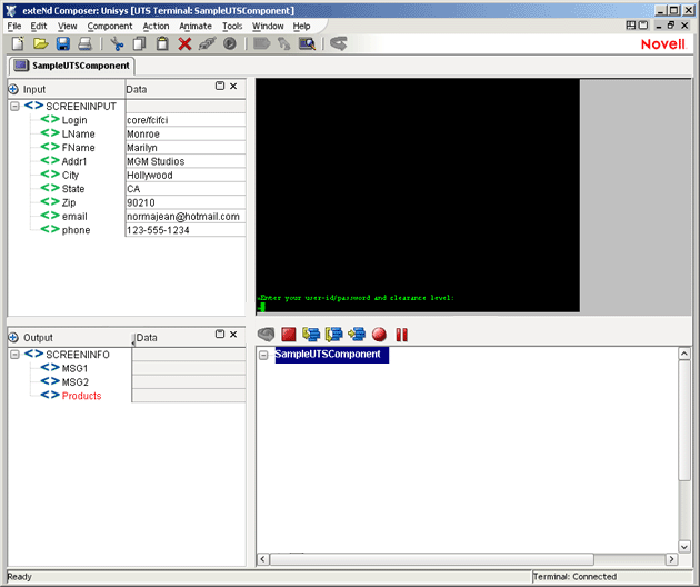Collapse SampleUTSComponent node in action pane

[x=264, y=355]
